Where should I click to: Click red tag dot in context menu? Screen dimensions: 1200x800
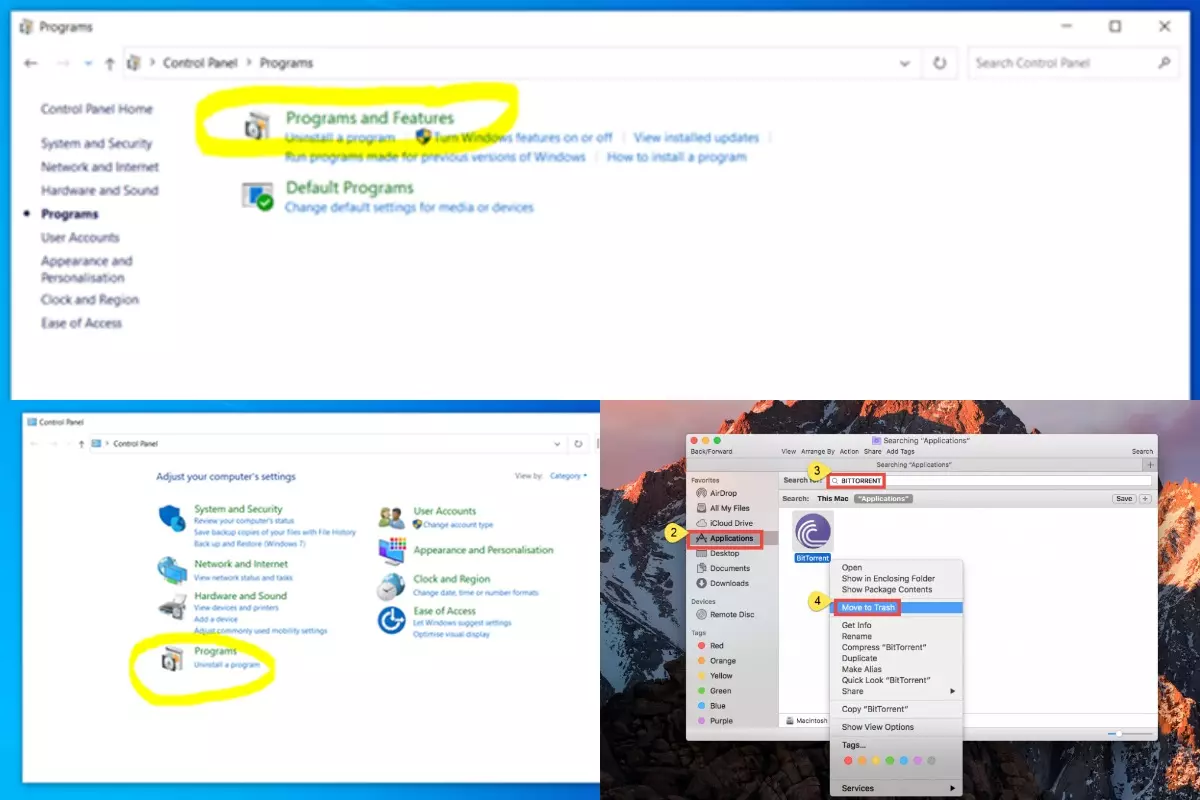848,761
